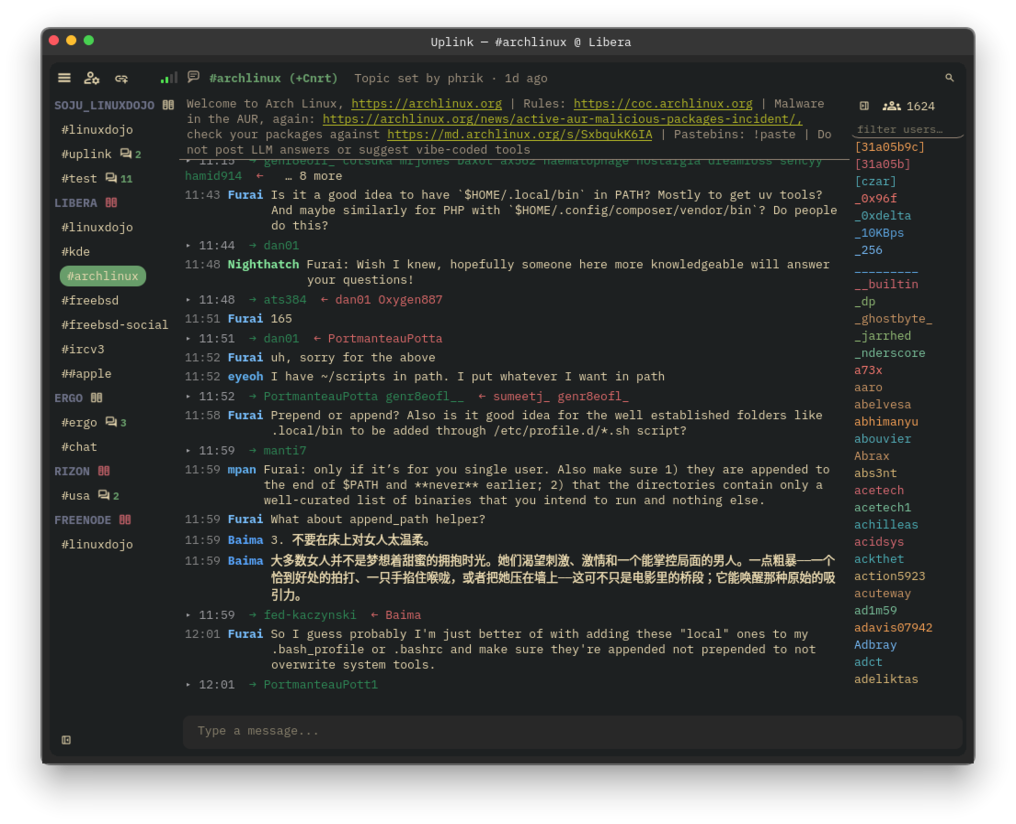Click the #archlinux (+Cnrt) channel title
Screen dimensions: 1016x824
(273, 78)
